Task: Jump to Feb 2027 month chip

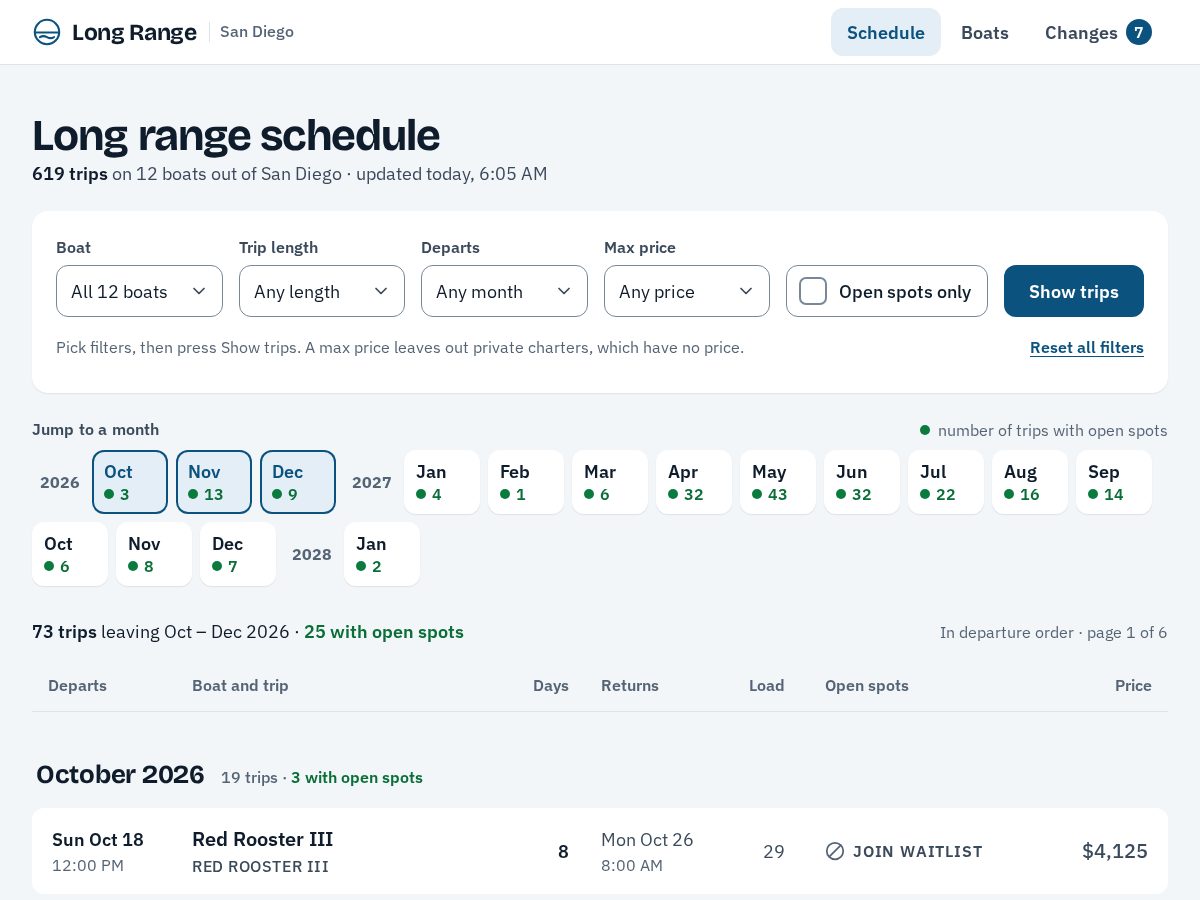Action: [526, 482]
